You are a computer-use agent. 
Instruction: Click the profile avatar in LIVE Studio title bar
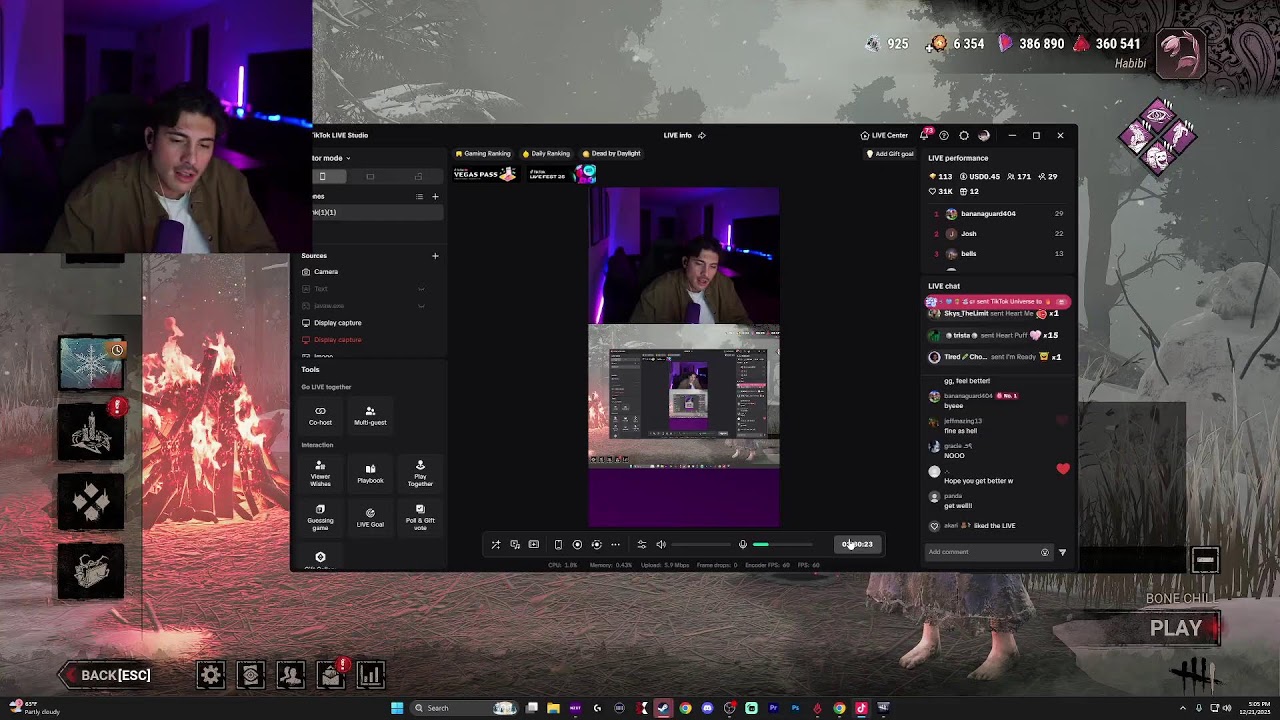point(984,135)
